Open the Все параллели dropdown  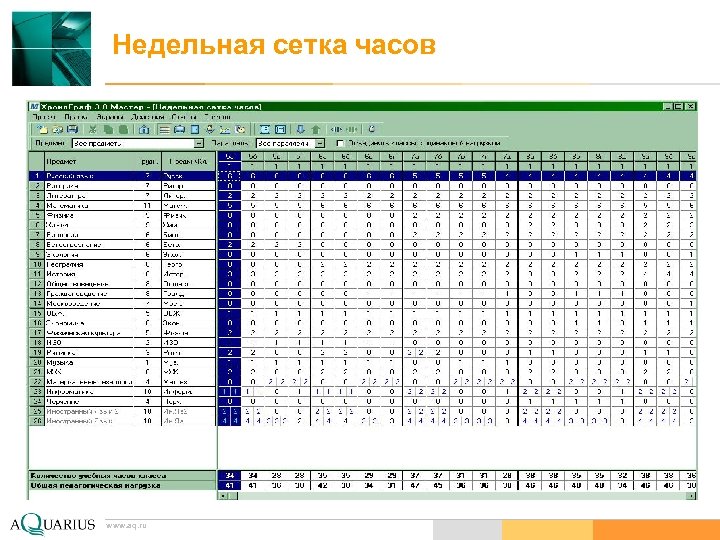pos(320,144)
